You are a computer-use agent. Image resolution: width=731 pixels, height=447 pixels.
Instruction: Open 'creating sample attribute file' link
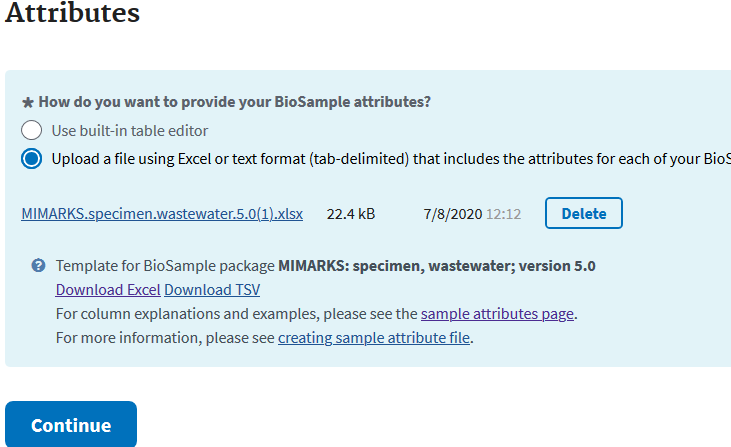click(374, 337)
